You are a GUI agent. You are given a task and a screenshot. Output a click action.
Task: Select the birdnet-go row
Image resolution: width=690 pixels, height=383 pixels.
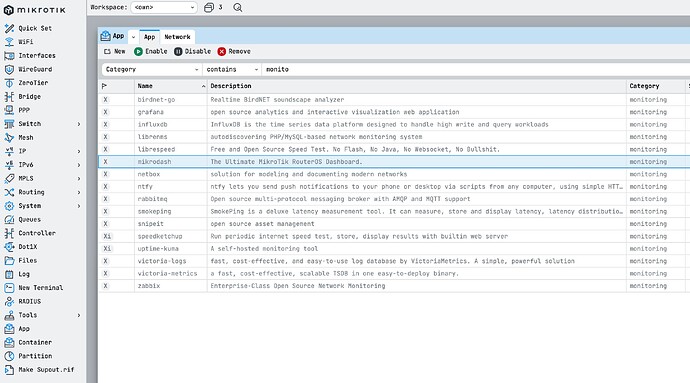coord(394,99)
